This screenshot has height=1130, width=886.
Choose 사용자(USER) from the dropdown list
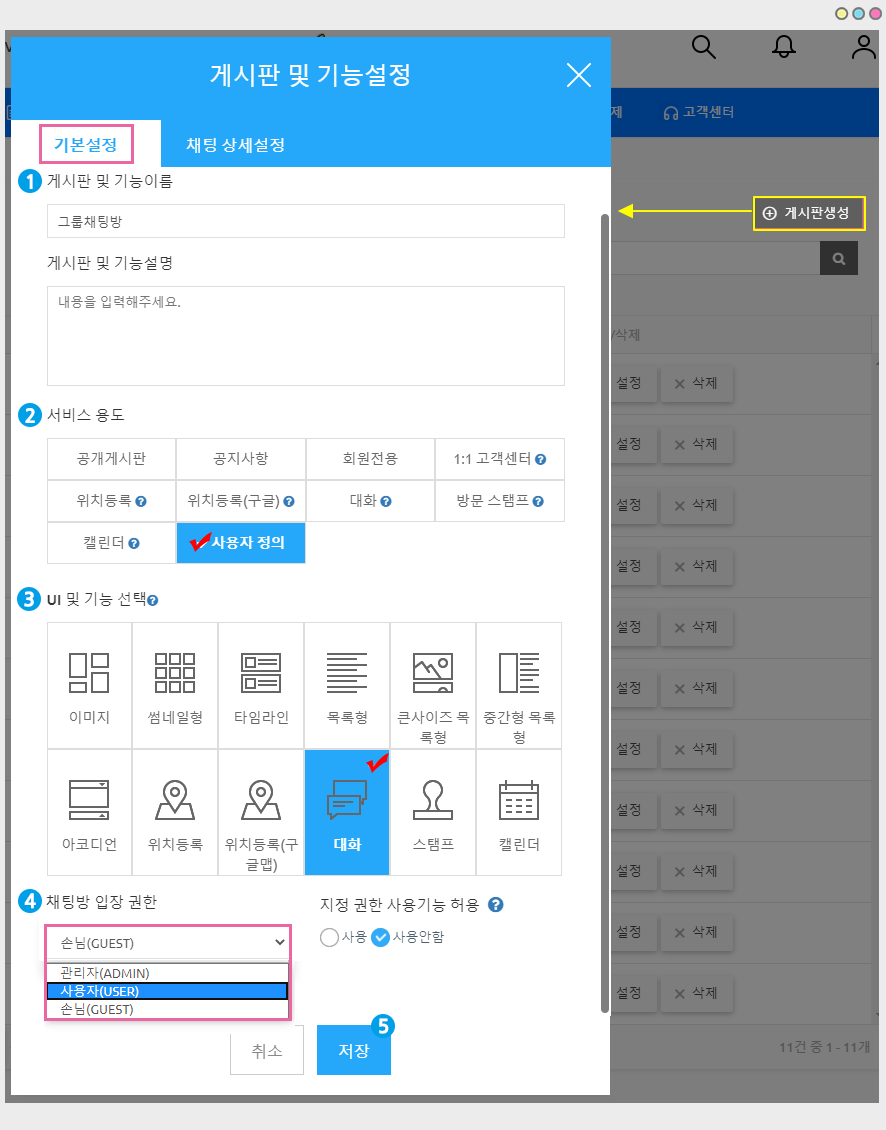point(167,991)
